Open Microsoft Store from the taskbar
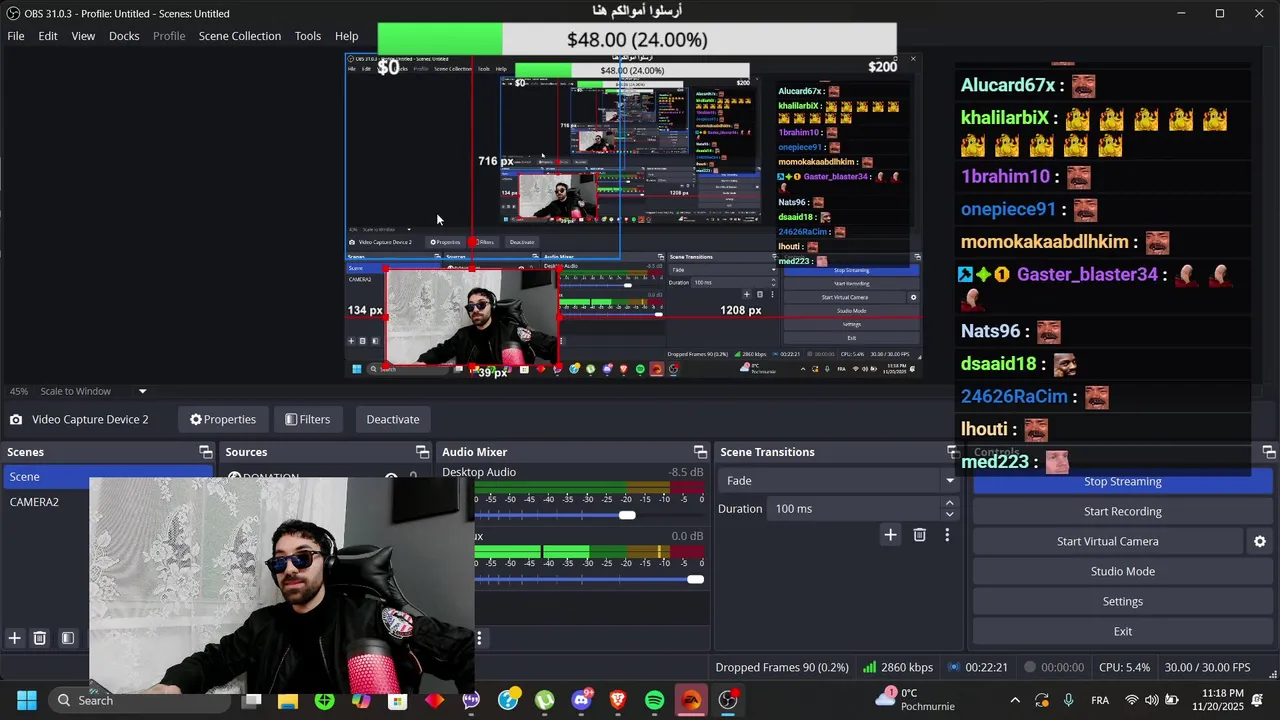 click(x=397, y=701)
